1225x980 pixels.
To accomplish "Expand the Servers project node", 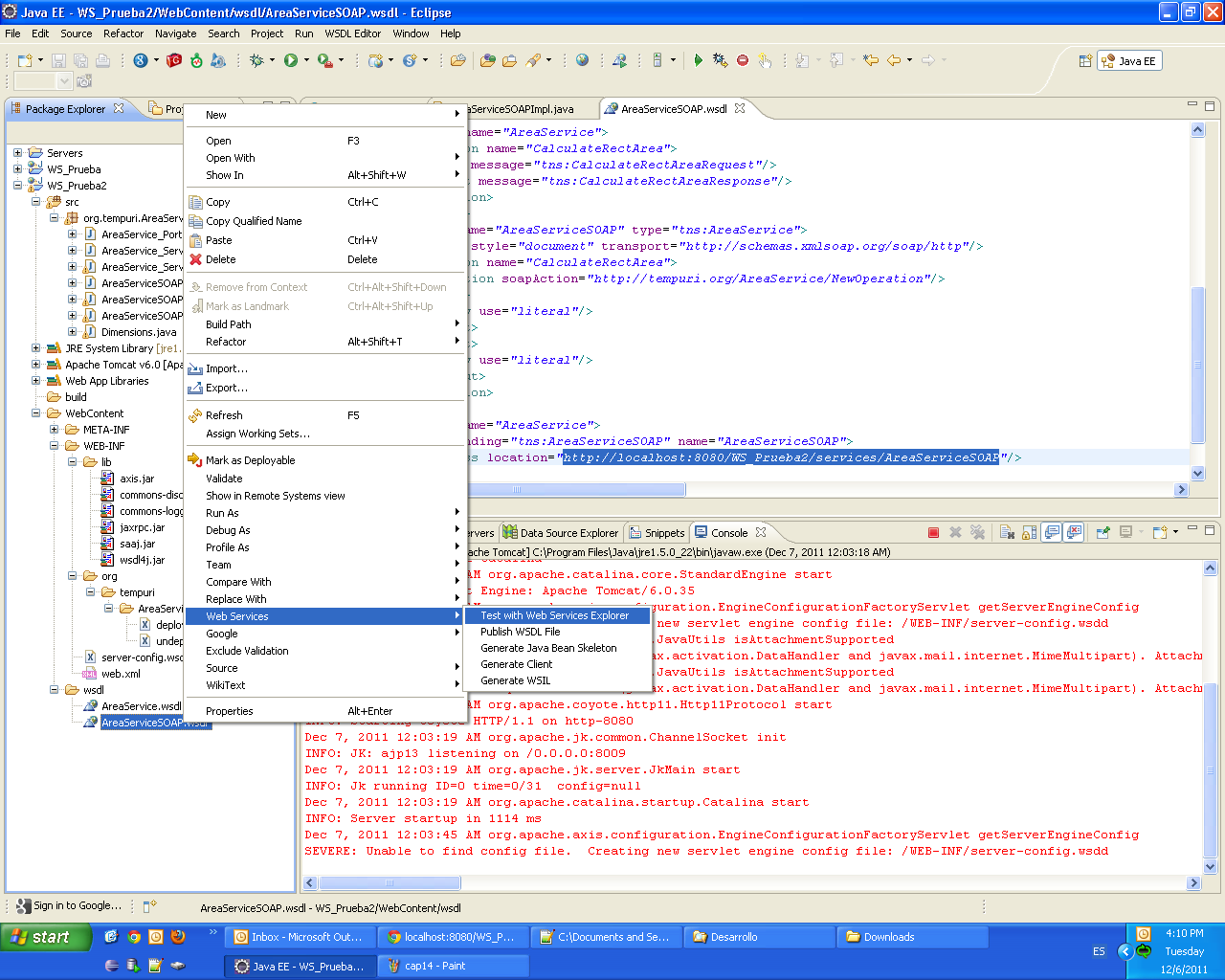I will pos(17,153).
